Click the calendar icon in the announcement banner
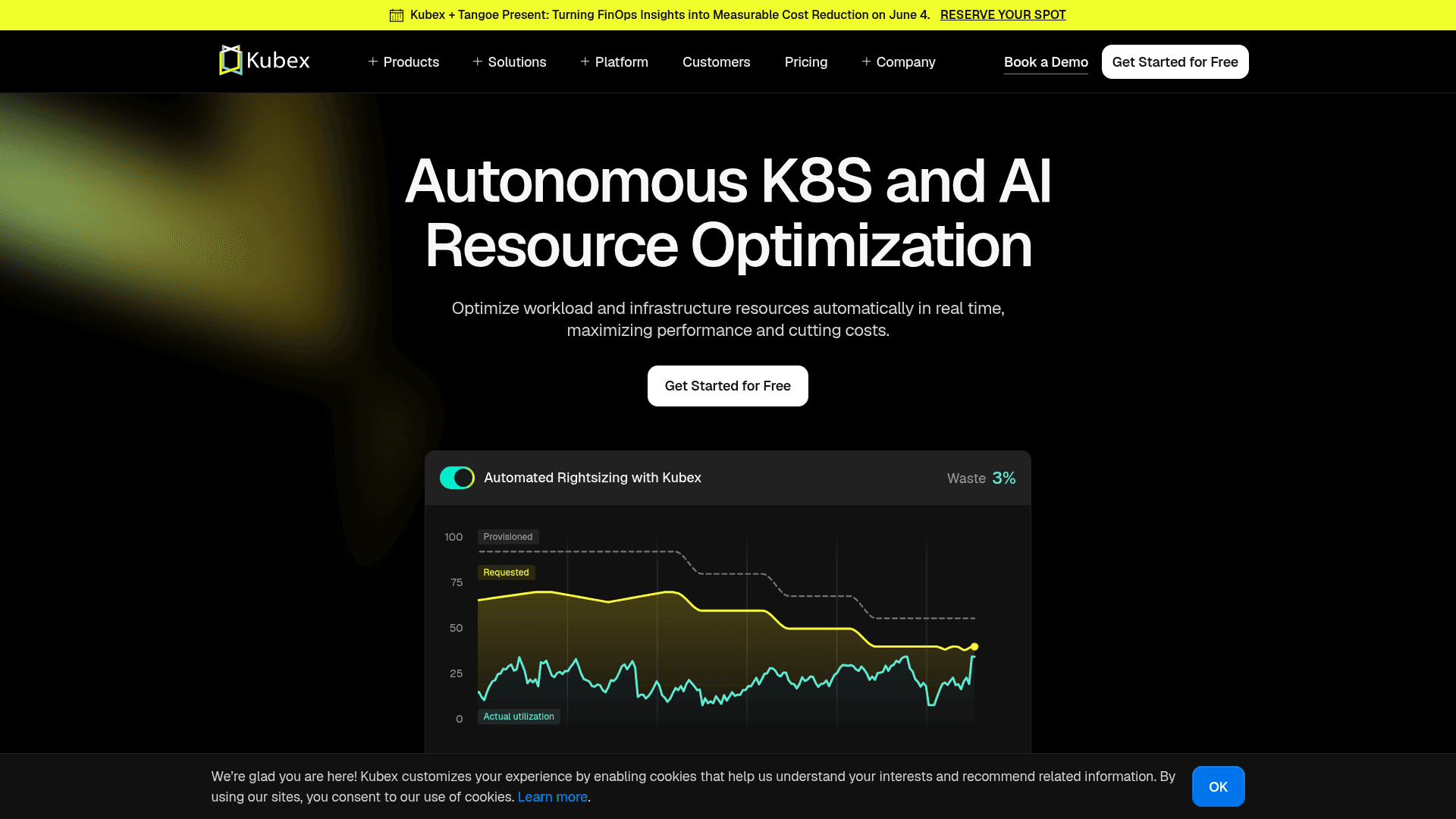This screenshot has height=819, width=1456. pyautogui.click(x=397, y=15)
